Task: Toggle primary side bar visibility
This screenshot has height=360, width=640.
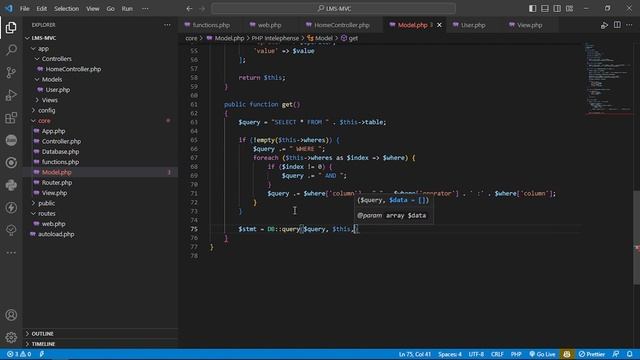Action: [x=533, y=9]
